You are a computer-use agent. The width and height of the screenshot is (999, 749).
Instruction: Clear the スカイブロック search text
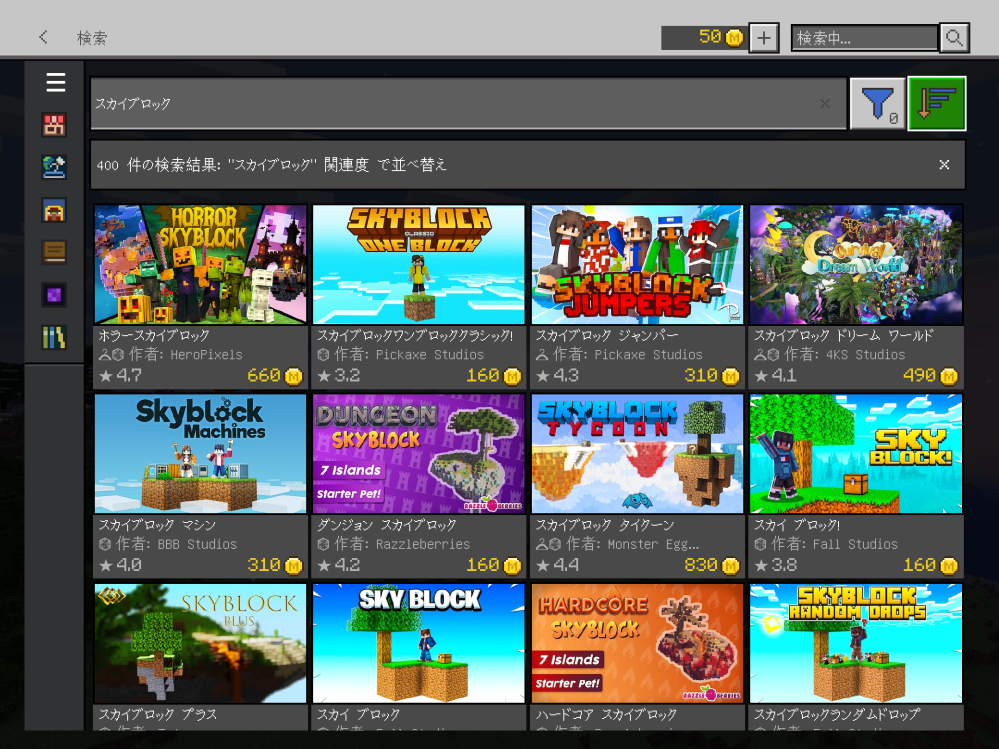pyautogui.click(x=825, y=103)
